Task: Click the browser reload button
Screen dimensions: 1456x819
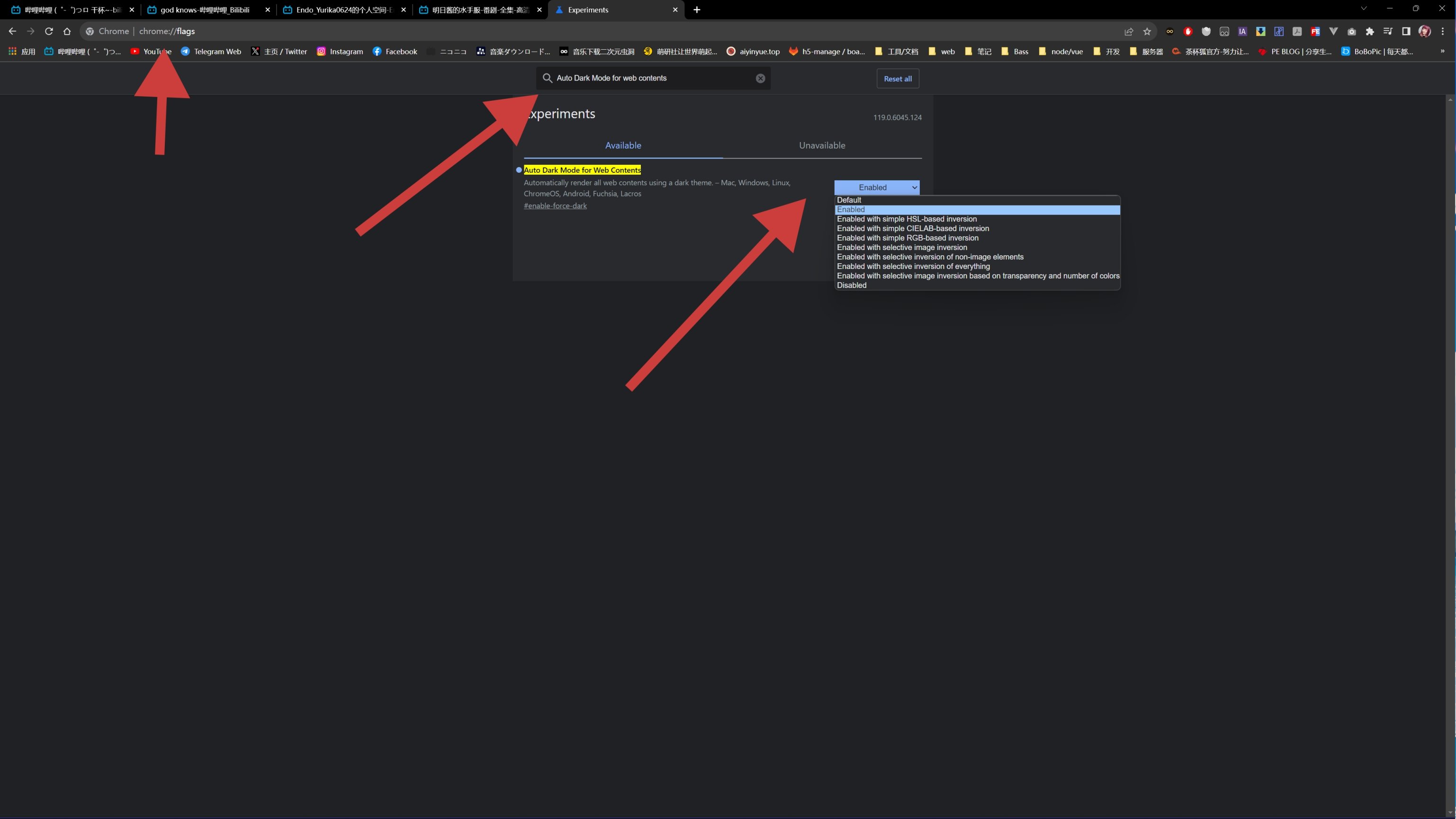Action: (49, 31)
